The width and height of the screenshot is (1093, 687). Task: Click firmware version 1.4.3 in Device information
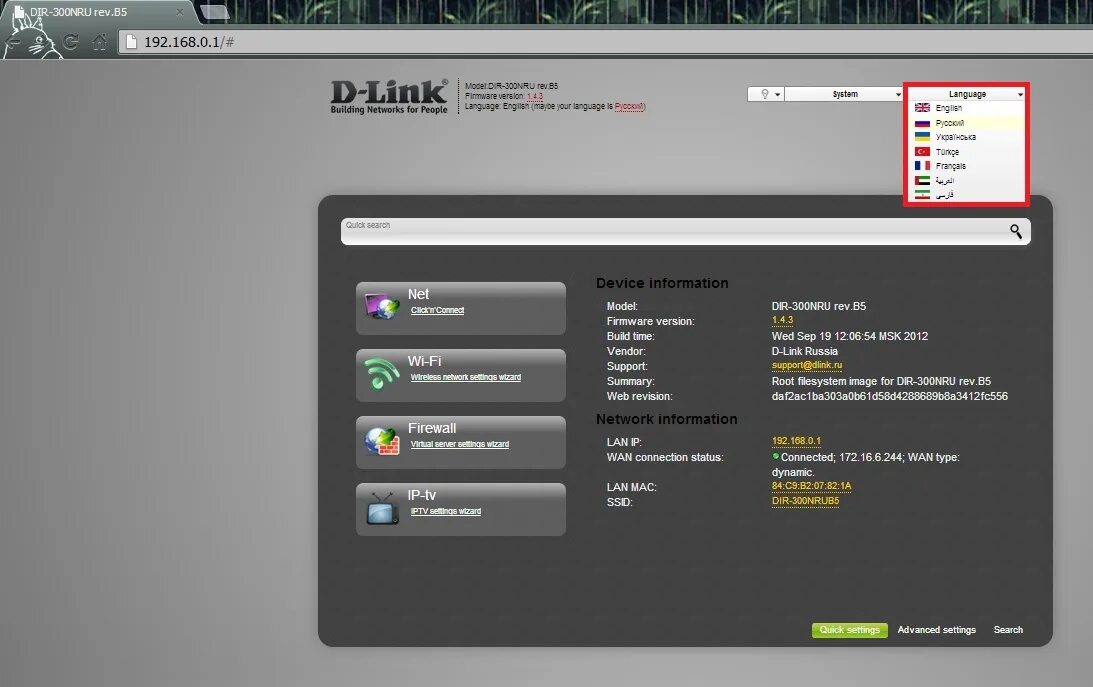click(782, 321)
